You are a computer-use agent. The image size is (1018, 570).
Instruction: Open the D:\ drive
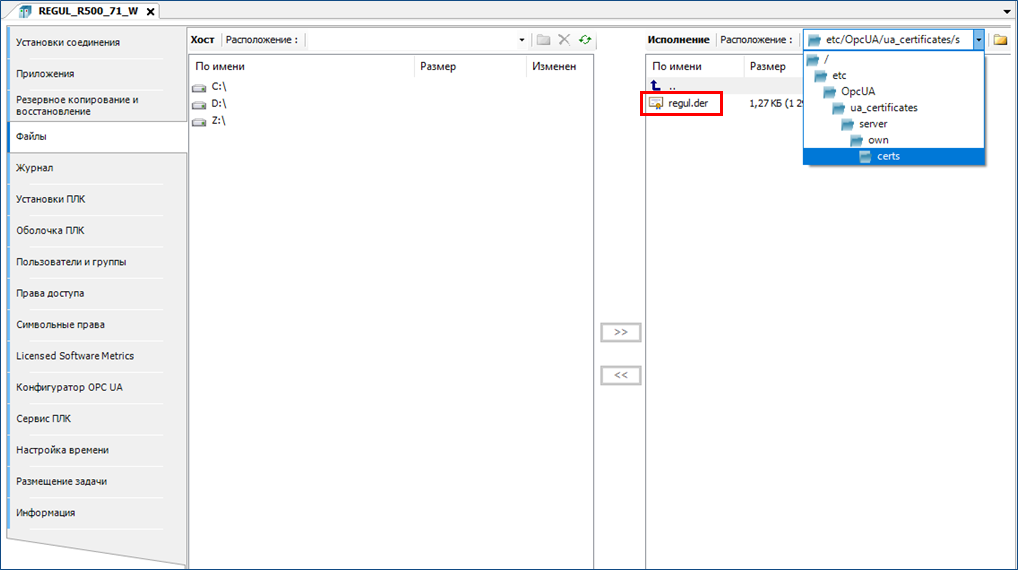tap(218, 104)
